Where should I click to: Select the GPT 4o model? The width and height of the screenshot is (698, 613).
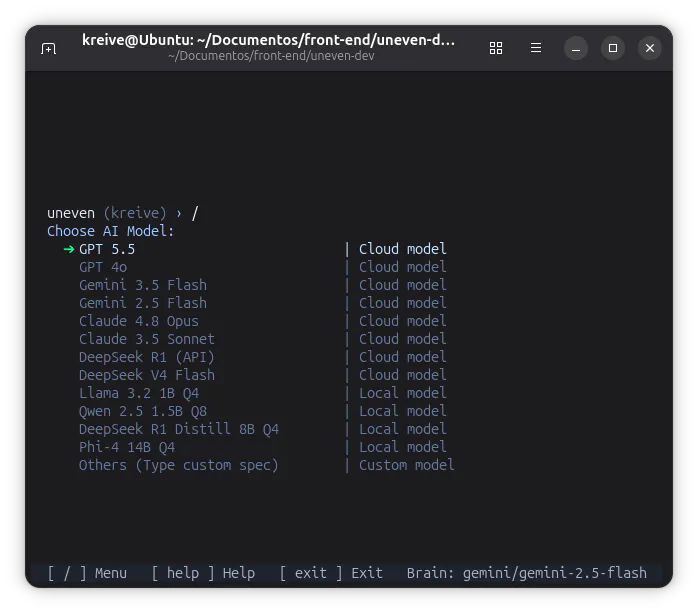[103, 267]
